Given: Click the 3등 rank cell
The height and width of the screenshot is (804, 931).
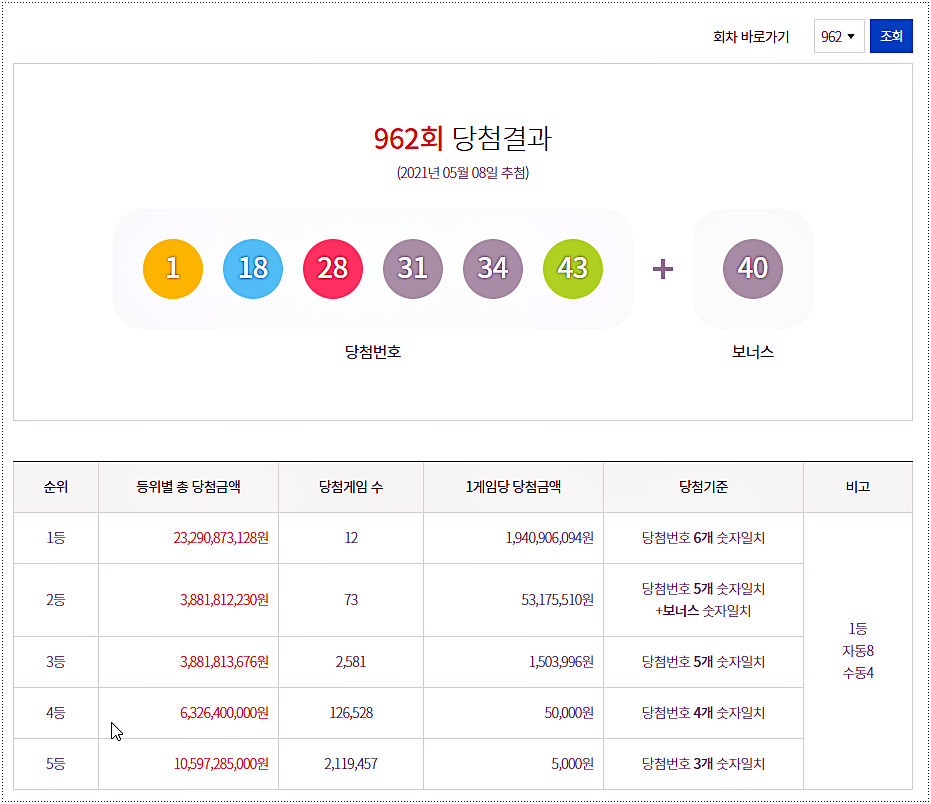Looking at the screenshot, I should (x=56, y=661).
